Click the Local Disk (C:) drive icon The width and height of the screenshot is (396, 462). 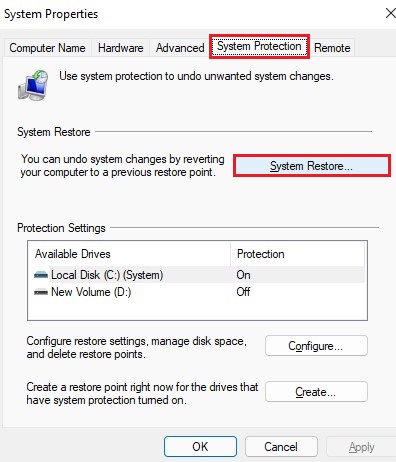pyautogui.click(x=41, y=275)
